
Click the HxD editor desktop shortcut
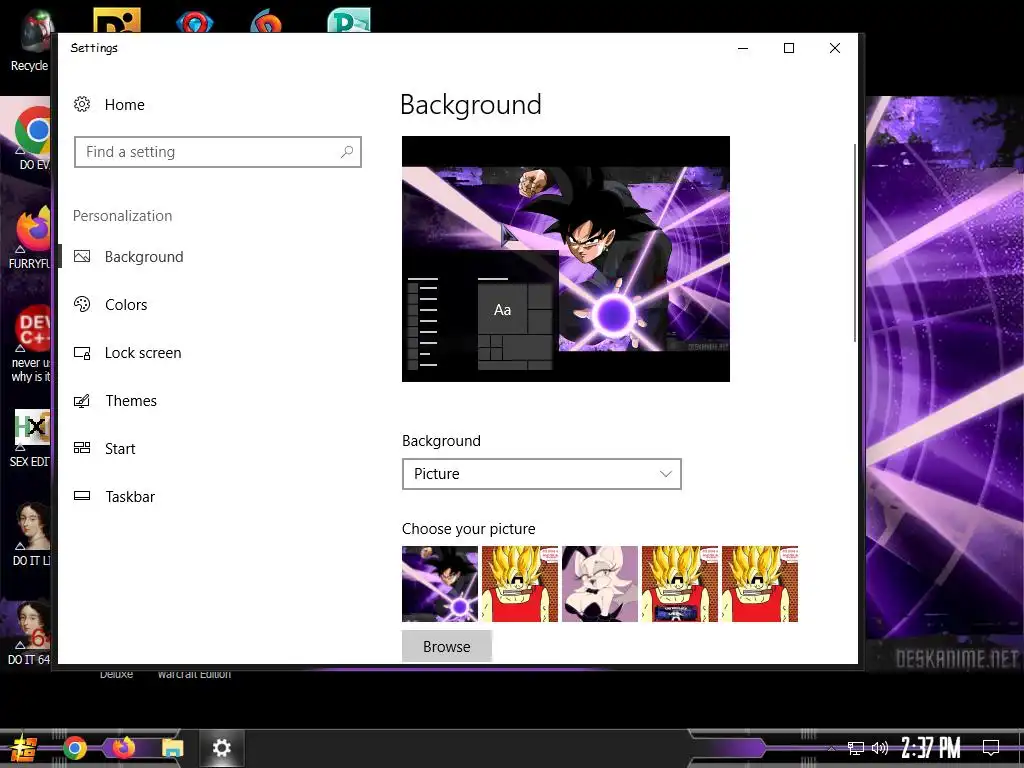point(30,438)
